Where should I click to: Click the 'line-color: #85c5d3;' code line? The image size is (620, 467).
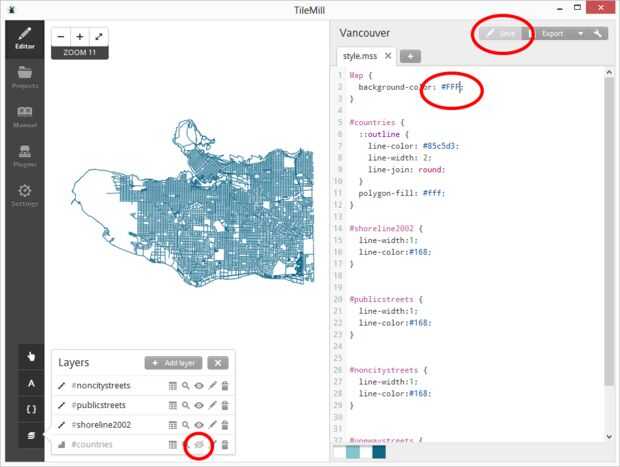tap(413, 146)
